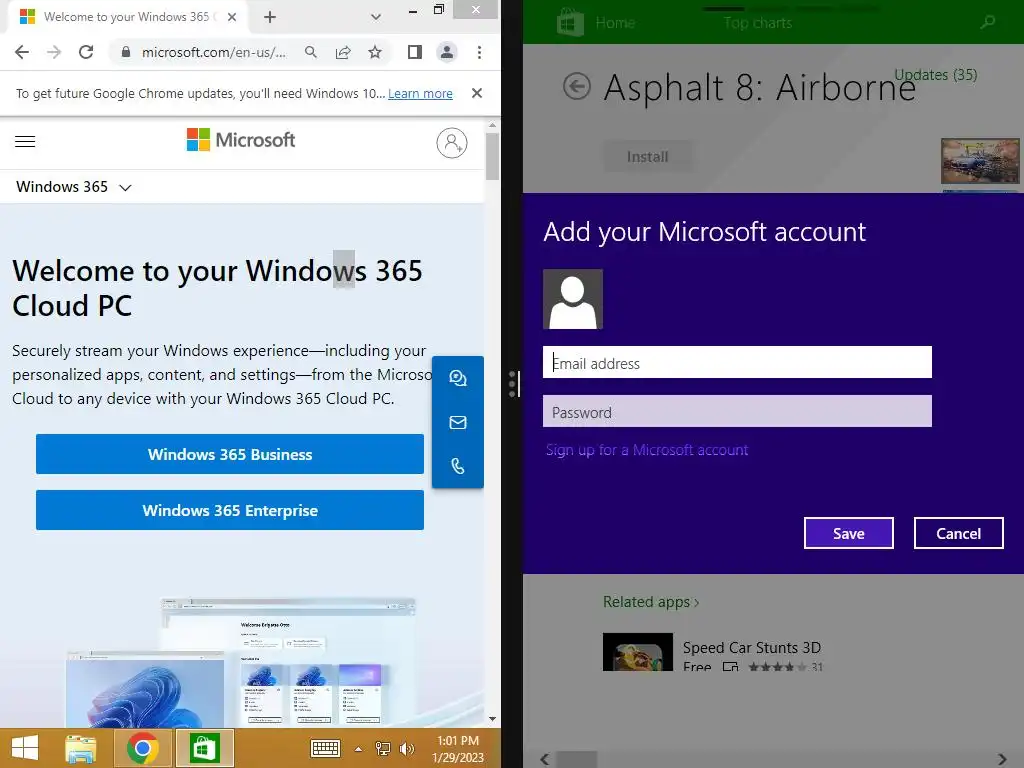Click the Chrome page vertical scrollbar thumb
1024x768 pixels.
(492, 156)
